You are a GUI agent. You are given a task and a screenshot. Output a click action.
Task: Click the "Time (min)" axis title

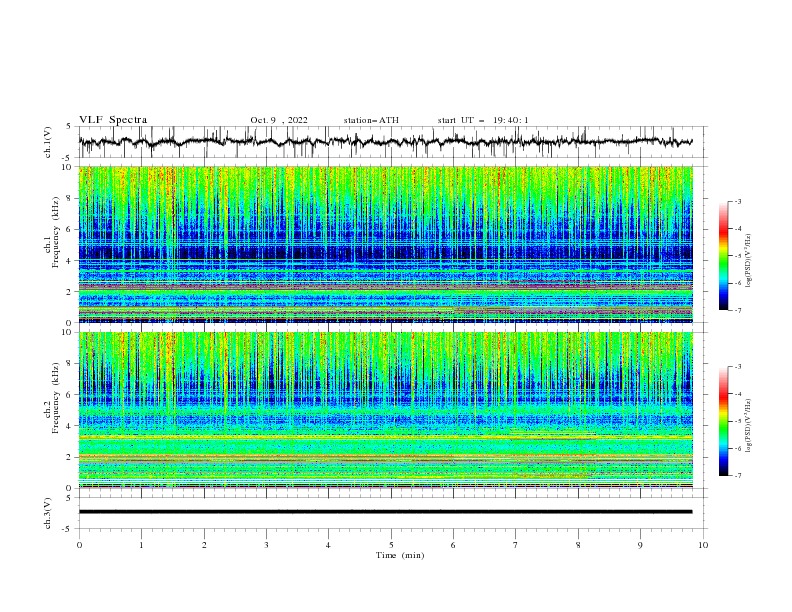pos(400,555)
